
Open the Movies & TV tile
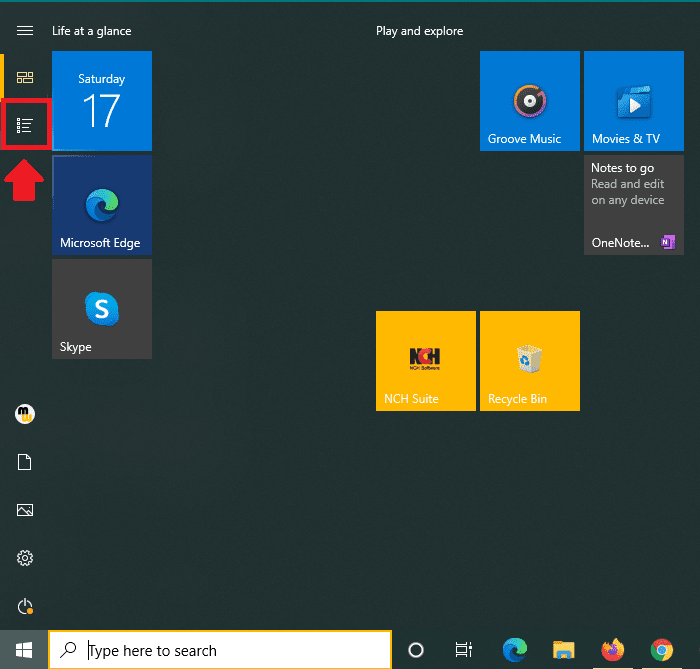(633, 101)
